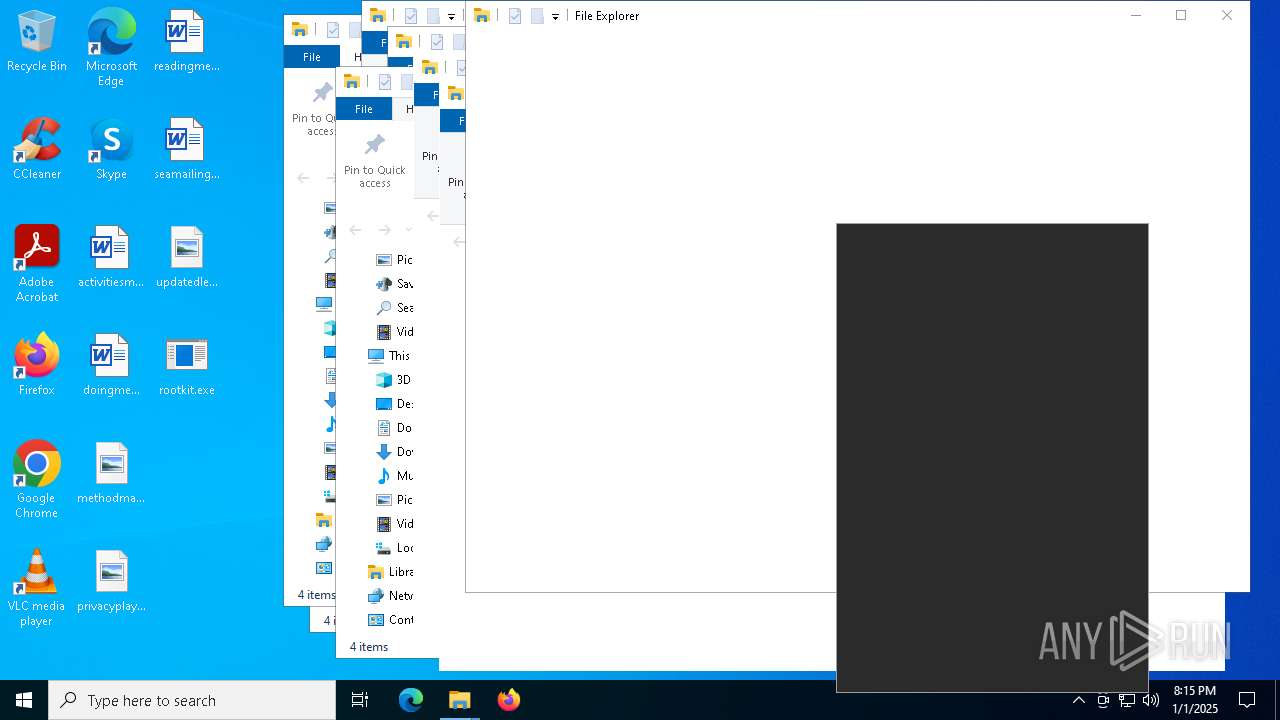Select the Vid item directly above This PC
The height and width of the screenshot is (720, 1280).
tap(394, 332)
